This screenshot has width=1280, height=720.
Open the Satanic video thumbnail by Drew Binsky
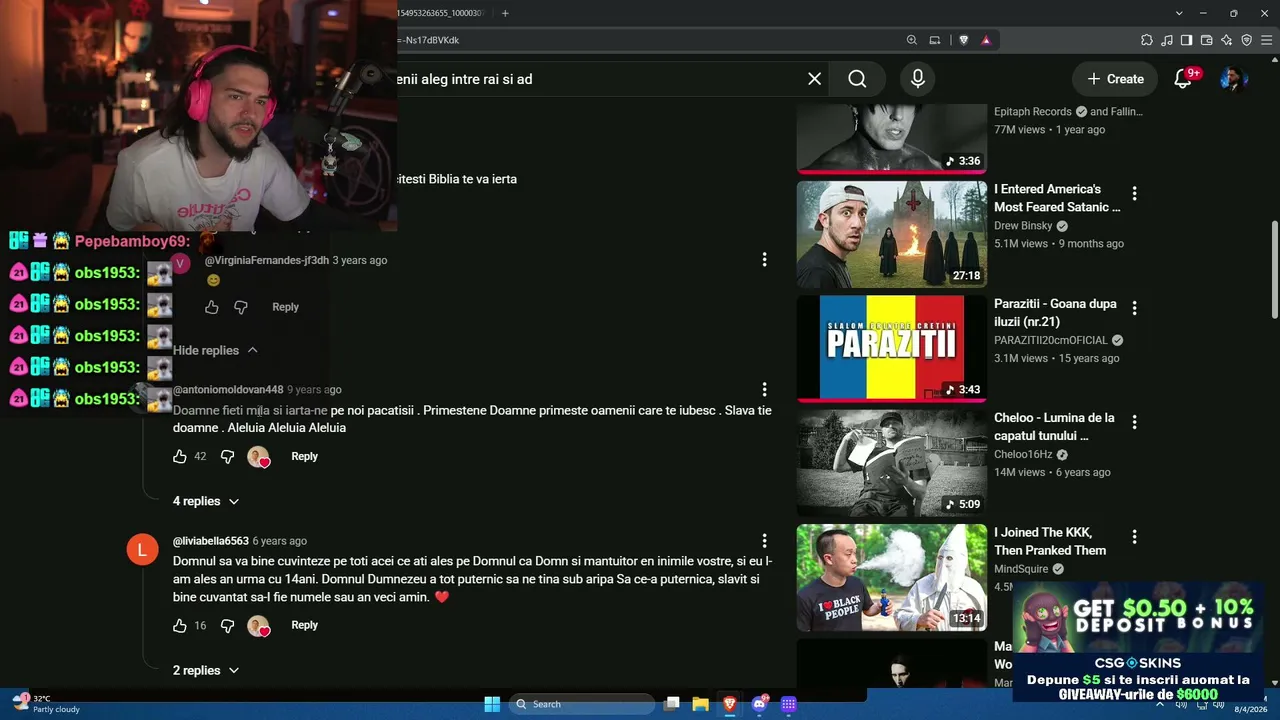click(x=891, y=234)
